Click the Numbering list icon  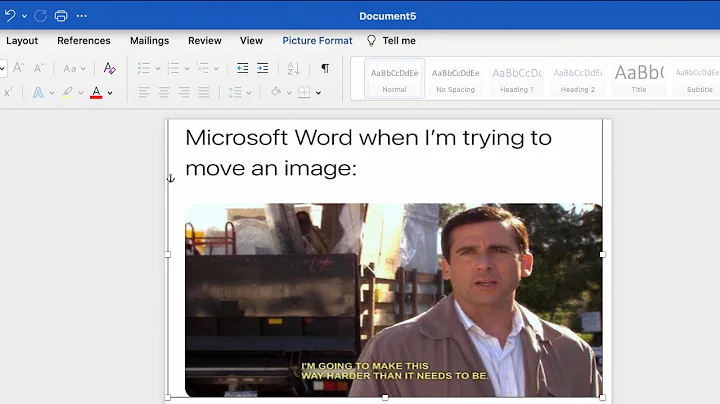[x=173, y=68]
